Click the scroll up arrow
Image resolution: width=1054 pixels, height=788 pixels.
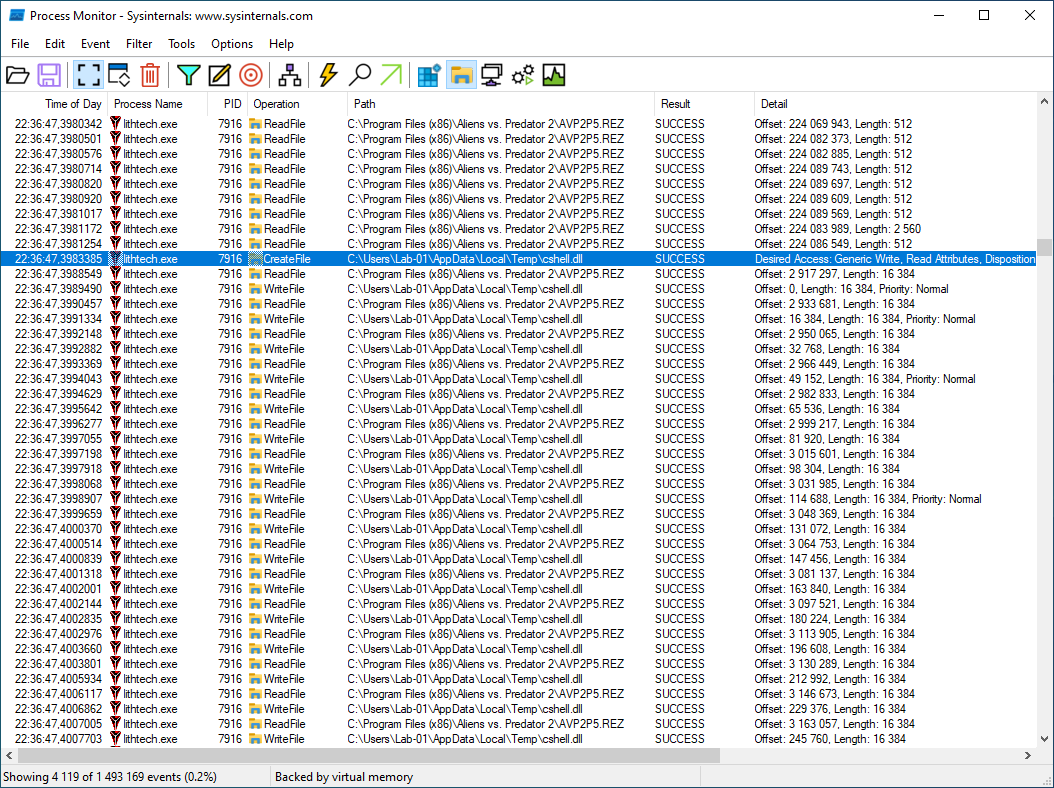[1044, 102]
